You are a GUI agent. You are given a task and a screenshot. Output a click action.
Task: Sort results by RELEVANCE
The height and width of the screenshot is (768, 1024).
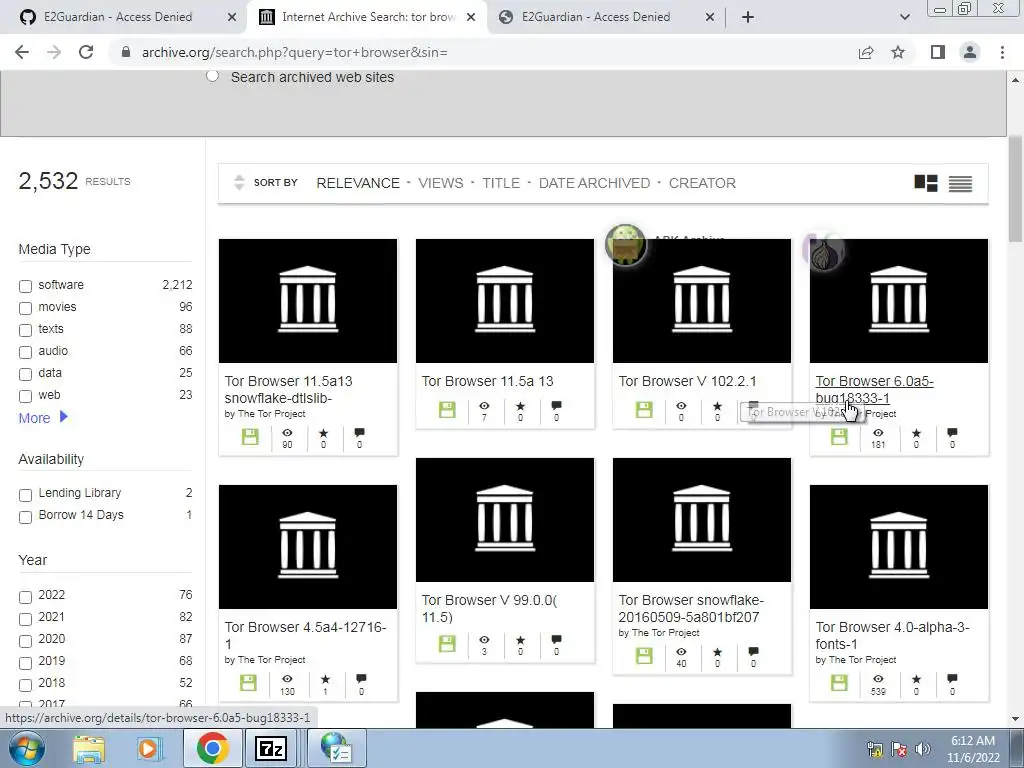[358, 184]
